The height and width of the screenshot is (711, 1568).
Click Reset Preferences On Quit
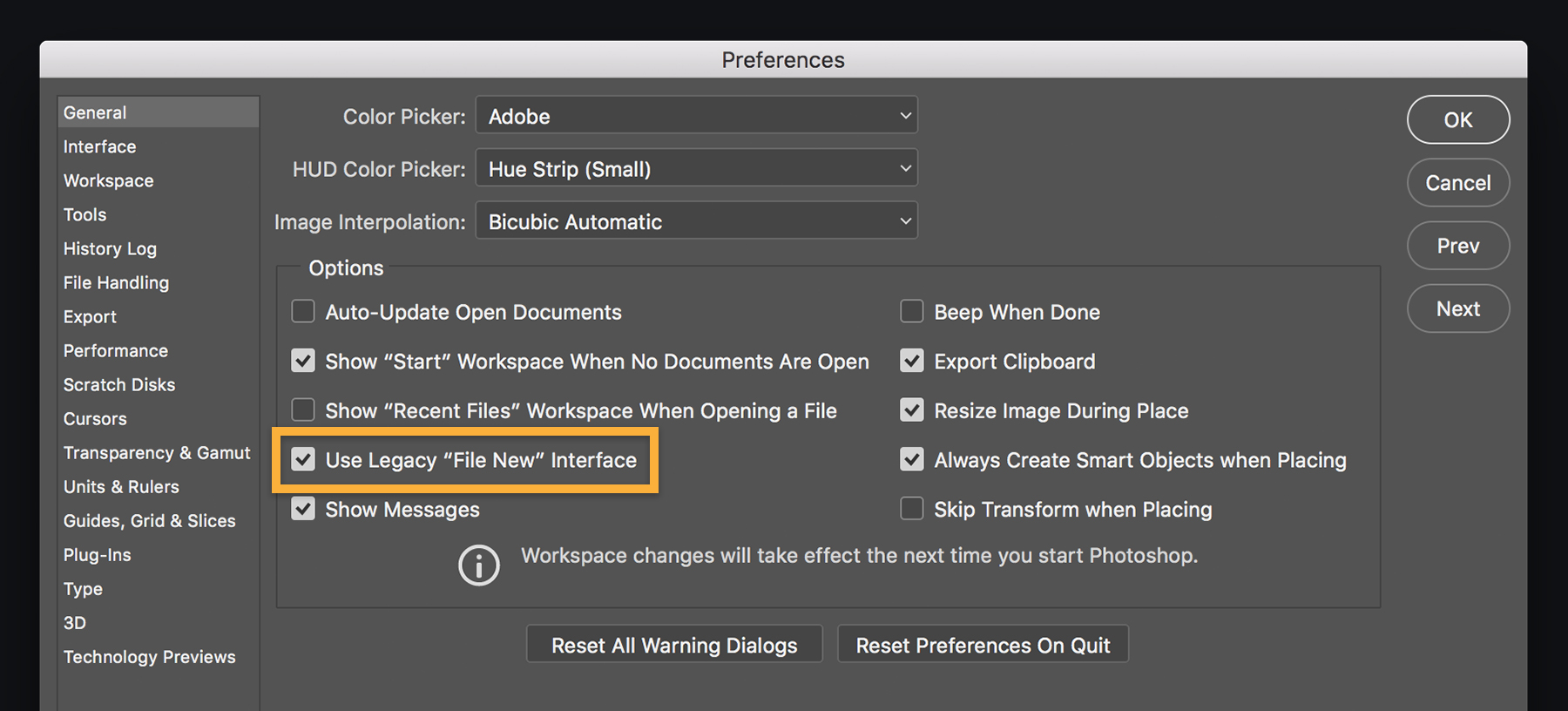tap(983, 645)
